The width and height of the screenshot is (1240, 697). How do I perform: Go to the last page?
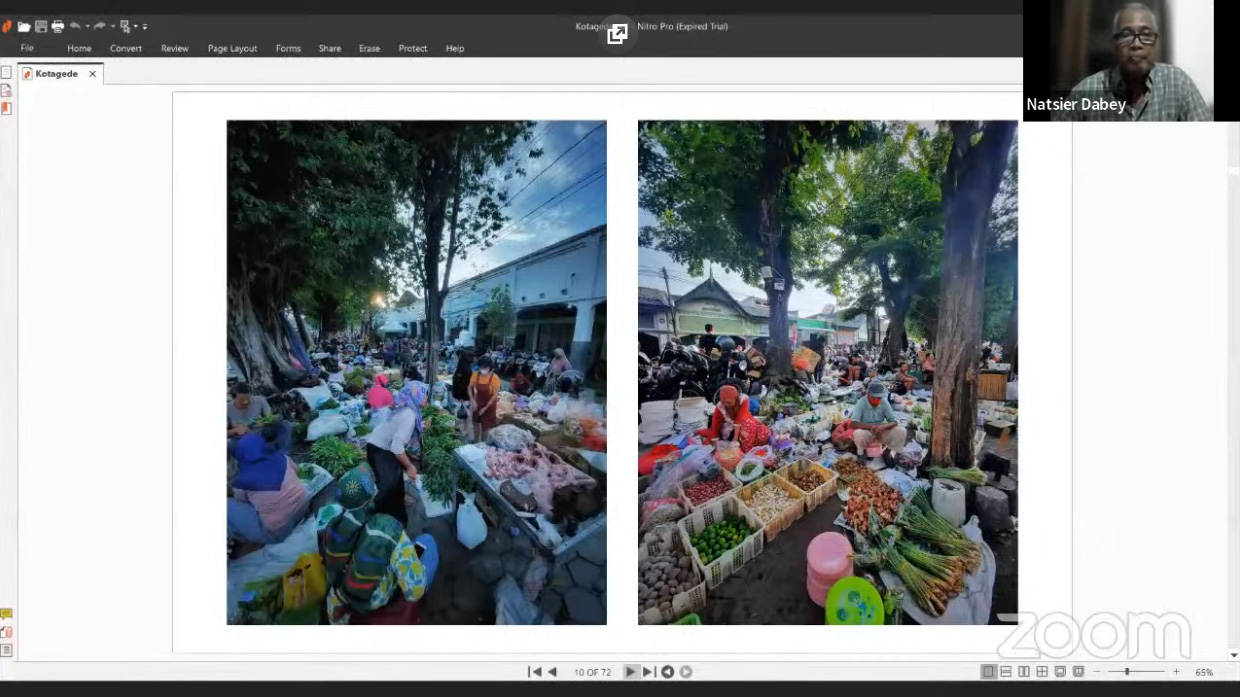click(649, 672)
